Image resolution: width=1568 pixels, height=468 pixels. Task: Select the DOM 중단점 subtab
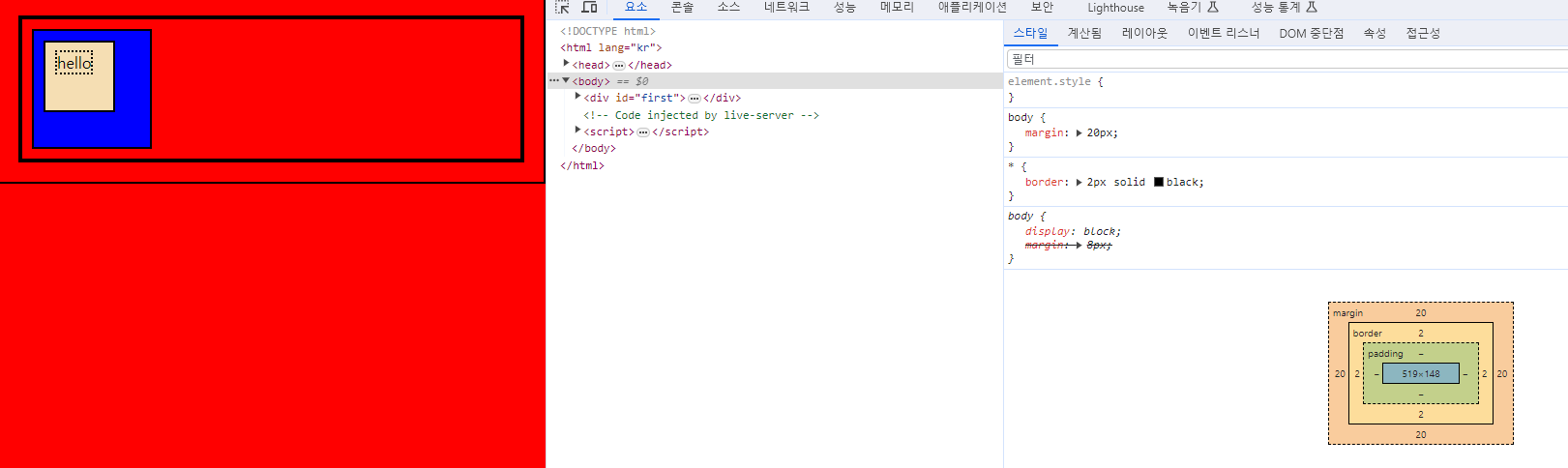[1311, 33]
